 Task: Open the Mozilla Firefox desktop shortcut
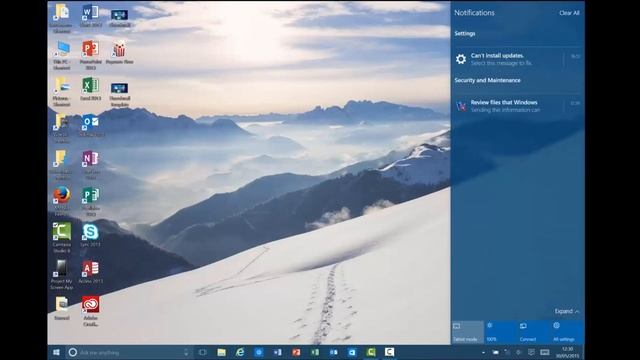(x=62, y=201)
